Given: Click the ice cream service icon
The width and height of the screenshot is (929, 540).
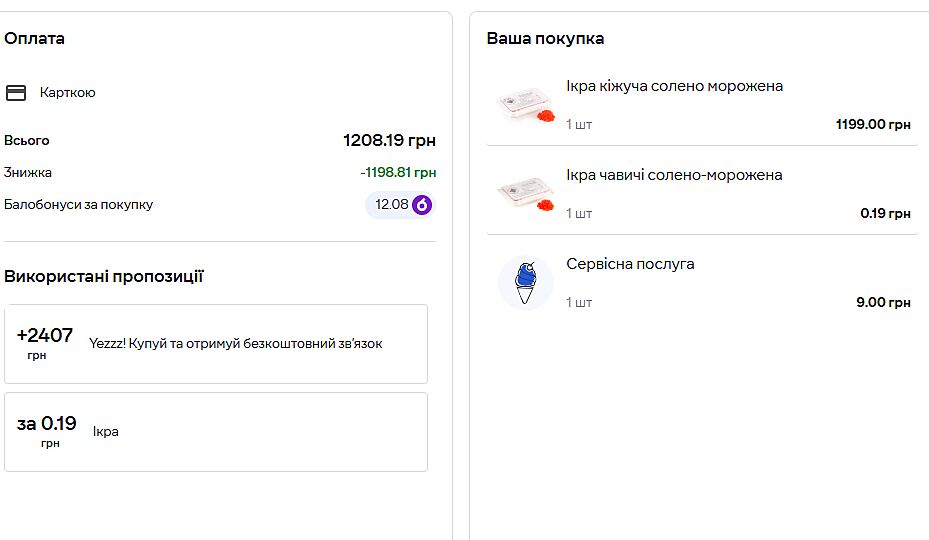Looking at the screenshot, I should 525,282.
